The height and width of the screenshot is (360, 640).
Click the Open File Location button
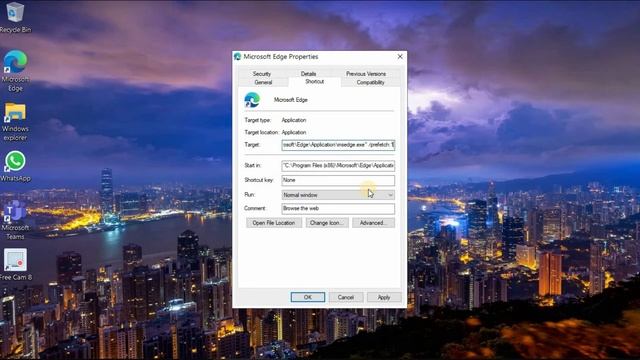pyautogui.click(x=273, y=223)
